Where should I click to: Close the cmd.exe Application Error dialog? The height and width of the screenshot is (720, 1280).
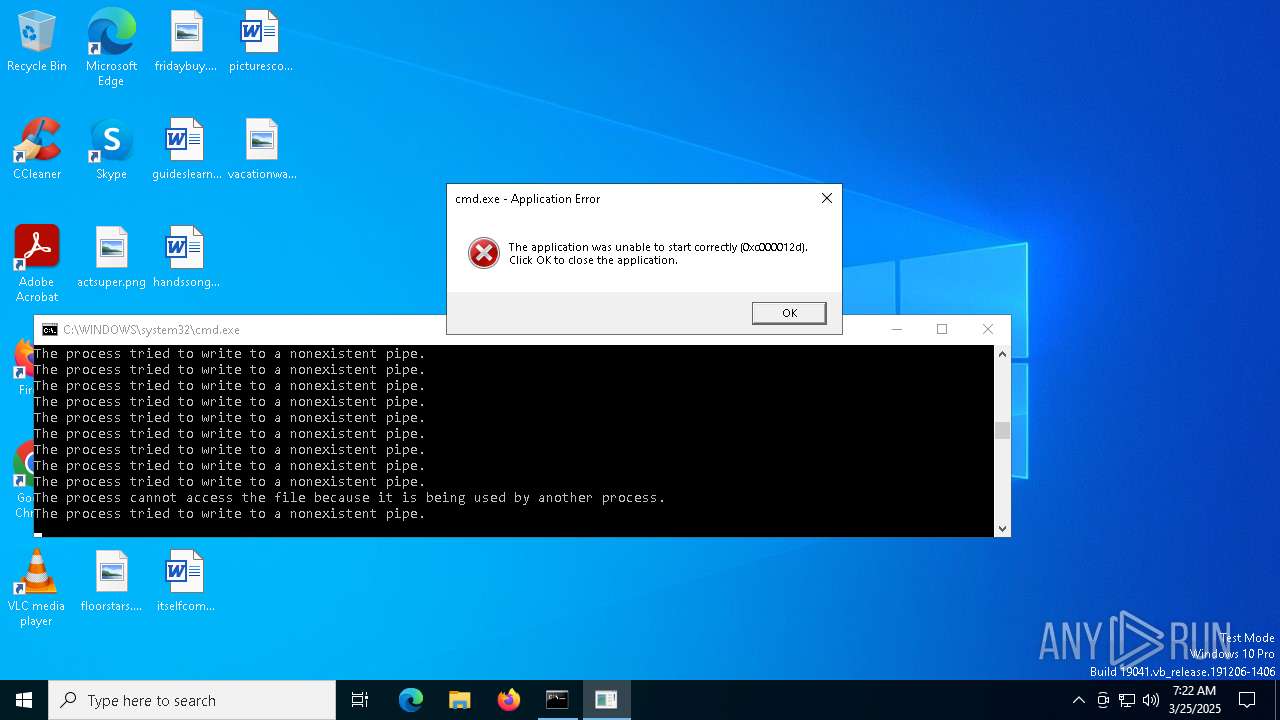pos(827,198)
